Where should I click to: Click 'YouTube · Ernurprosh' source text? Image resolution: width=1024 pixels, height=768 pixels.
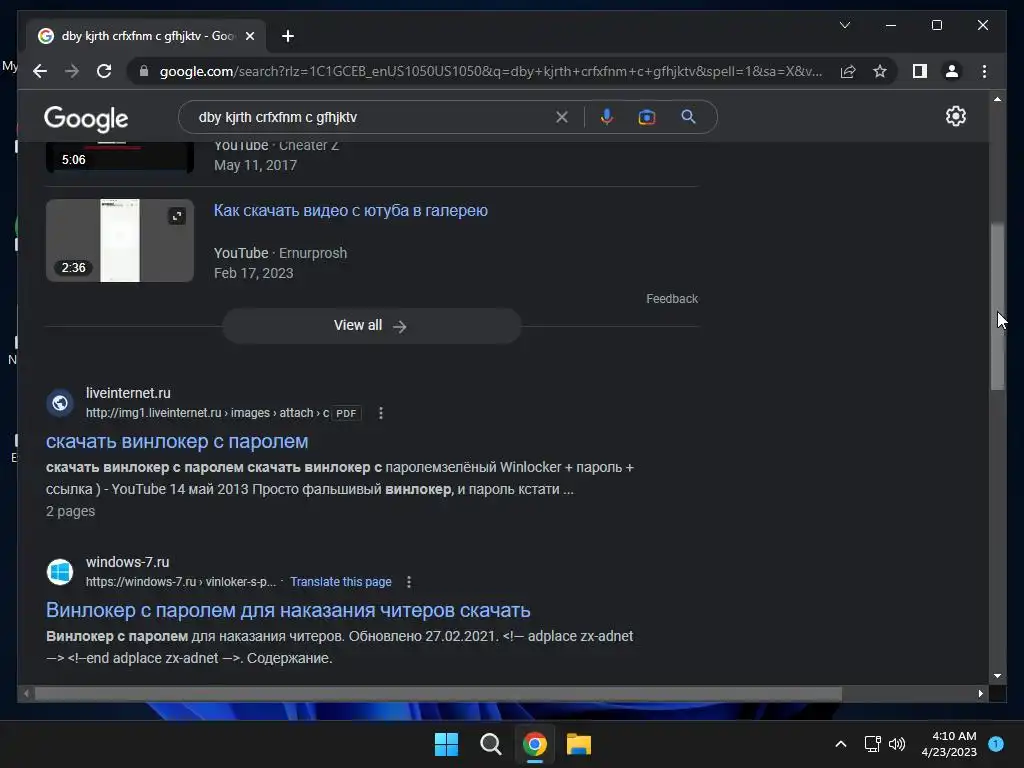[280, 253]
